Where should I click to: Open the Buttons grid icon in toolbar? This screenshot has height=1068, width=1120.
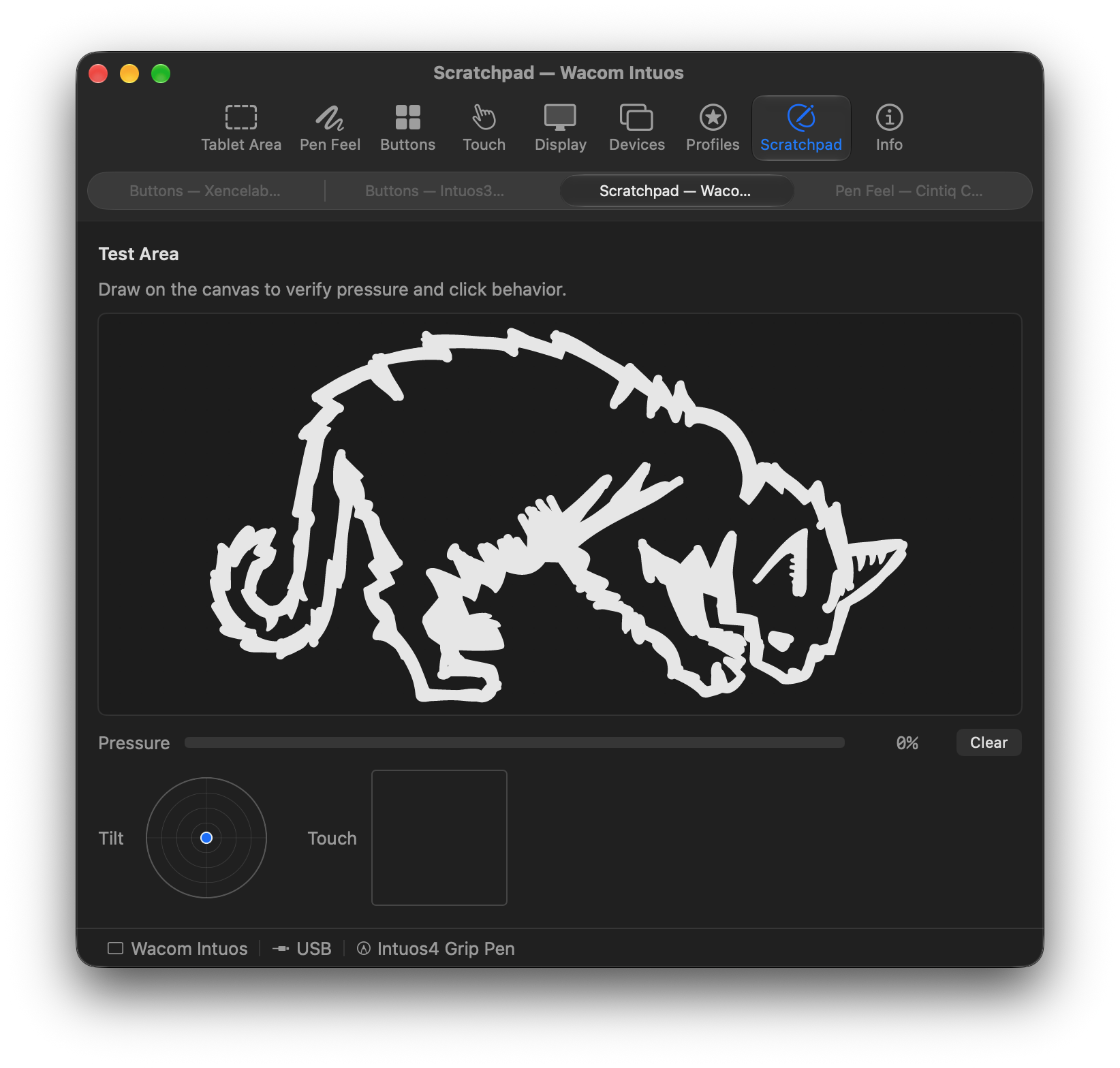(x=407, y=118)
